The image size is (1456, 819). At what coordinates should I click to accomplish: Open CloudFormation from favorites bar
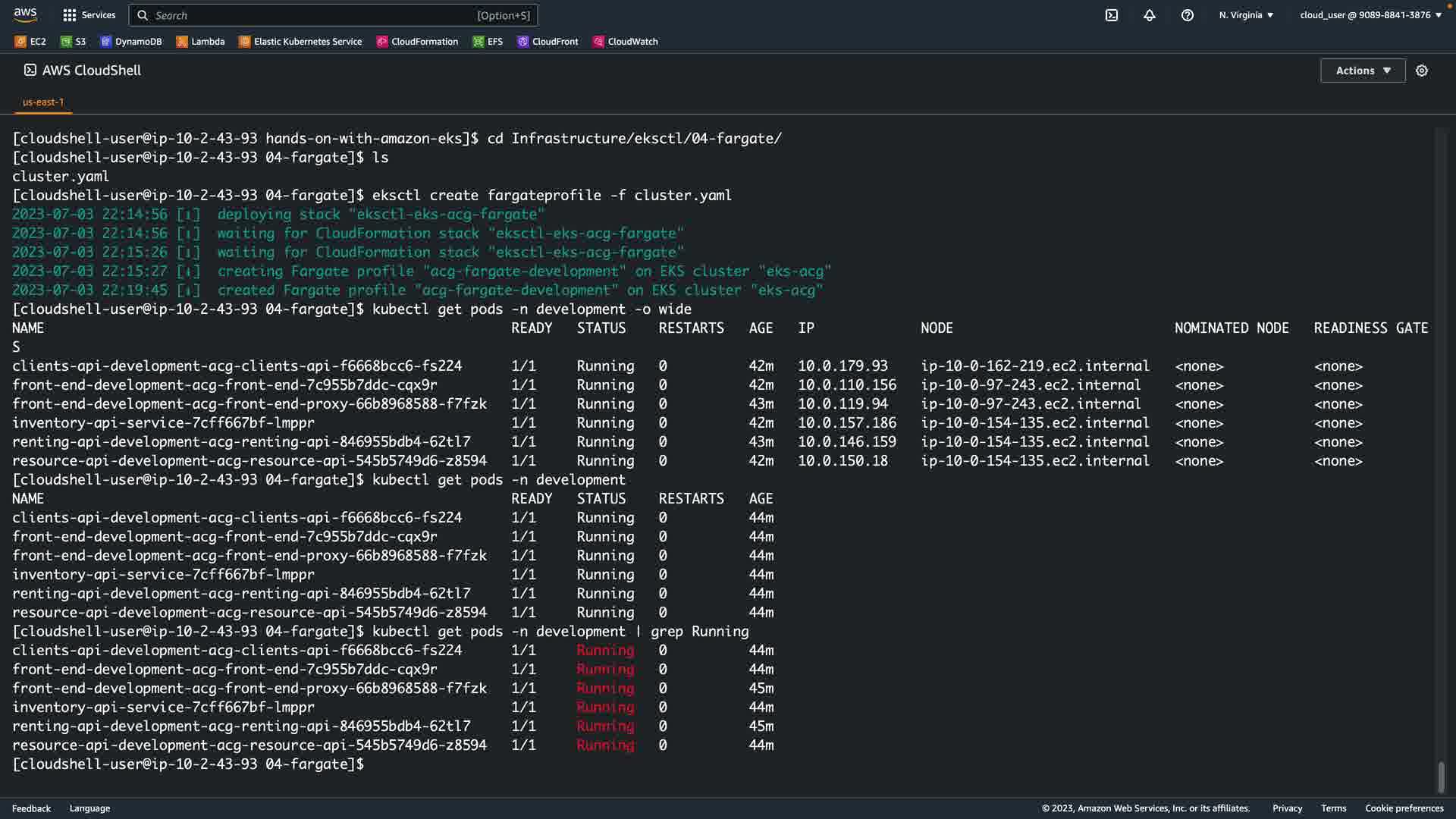[417, 42]
